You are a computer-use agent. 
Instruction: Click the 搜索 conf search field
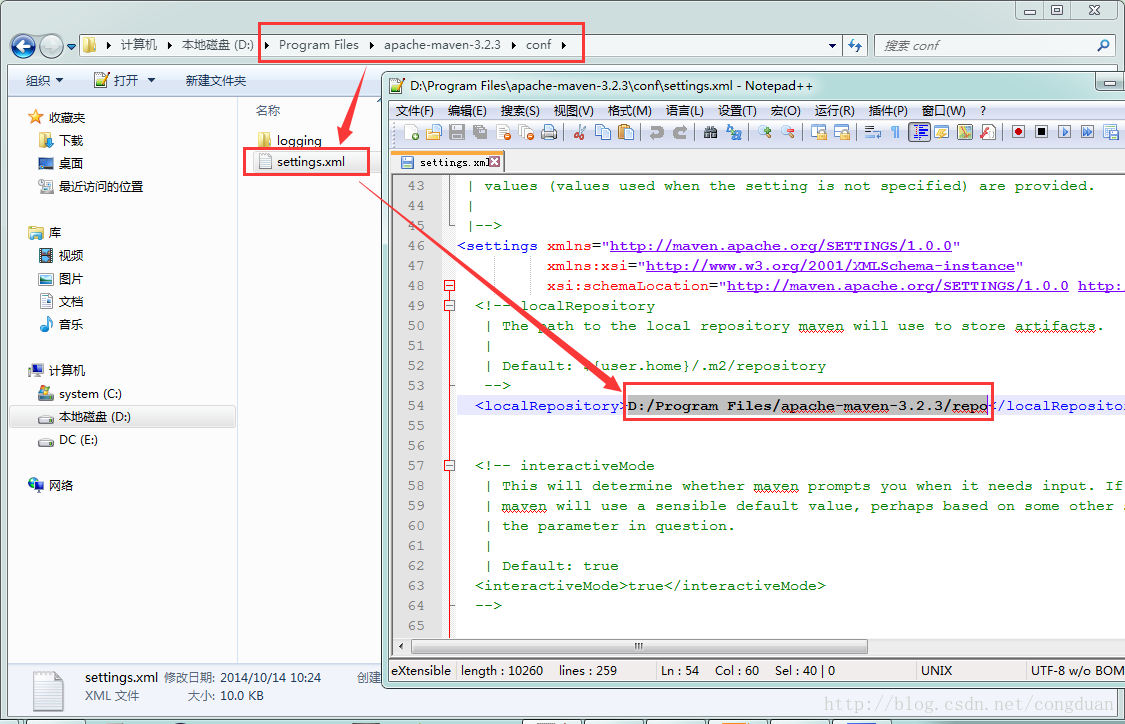click(x=994, y=45)
